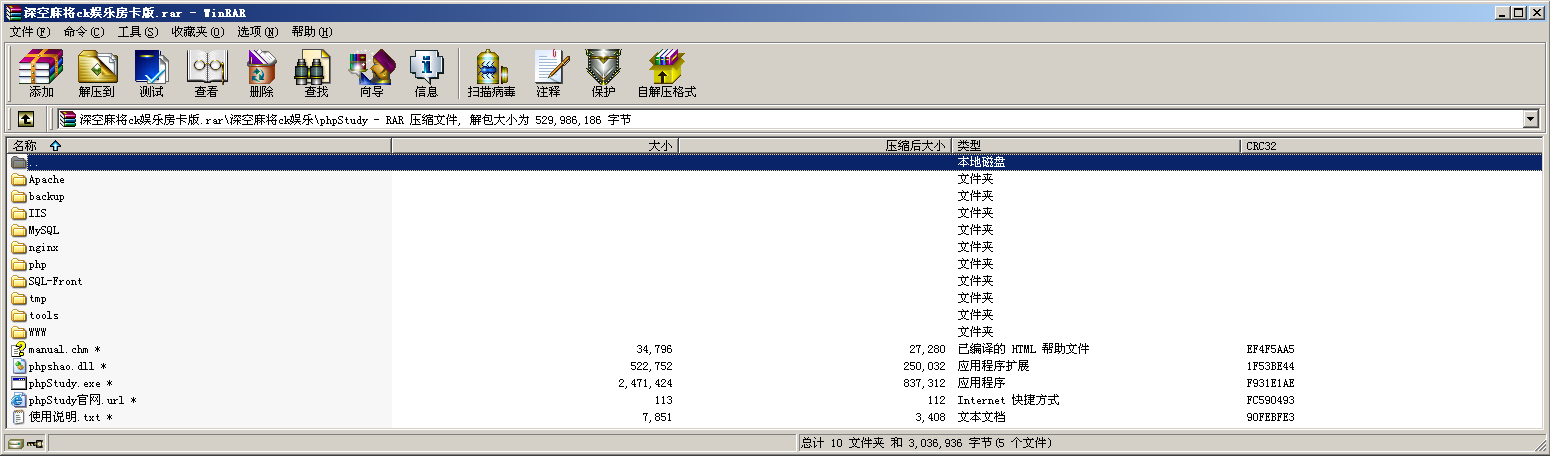This screenshot has width=1550, height=456.
Task: Sort list by 名称 column header
Action: click(198, 146)
